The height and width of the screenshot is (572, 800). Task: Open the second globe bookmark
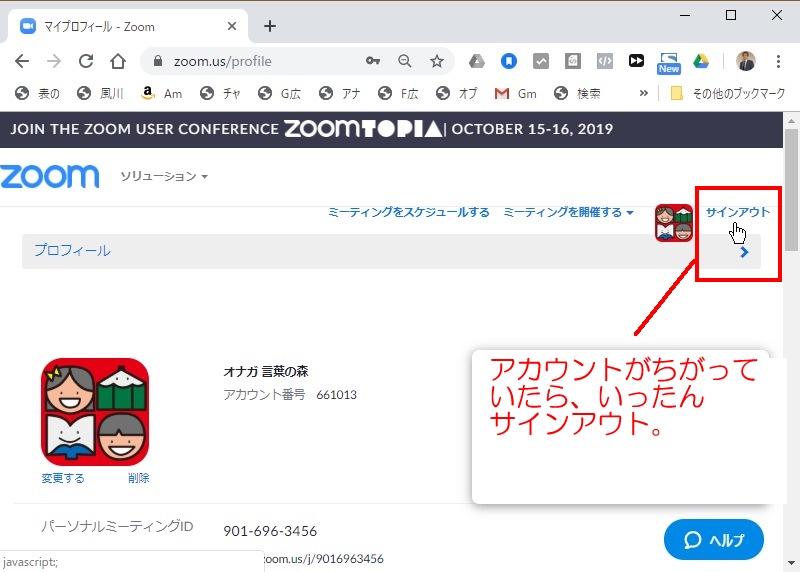click(x=100, y=93)
